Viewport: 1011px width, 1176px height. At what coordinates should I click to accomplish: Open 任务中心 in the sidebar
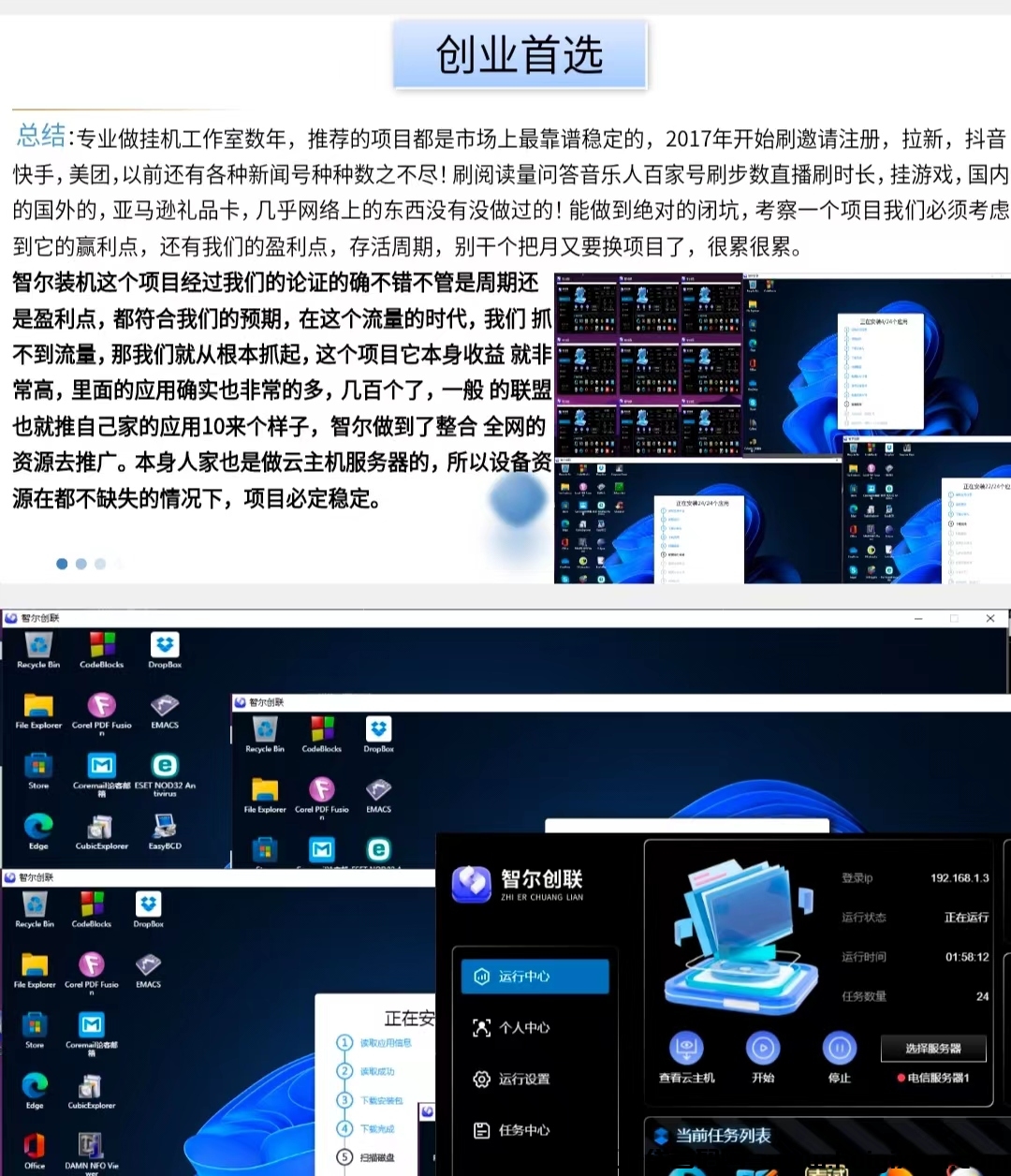point(524,1130)
